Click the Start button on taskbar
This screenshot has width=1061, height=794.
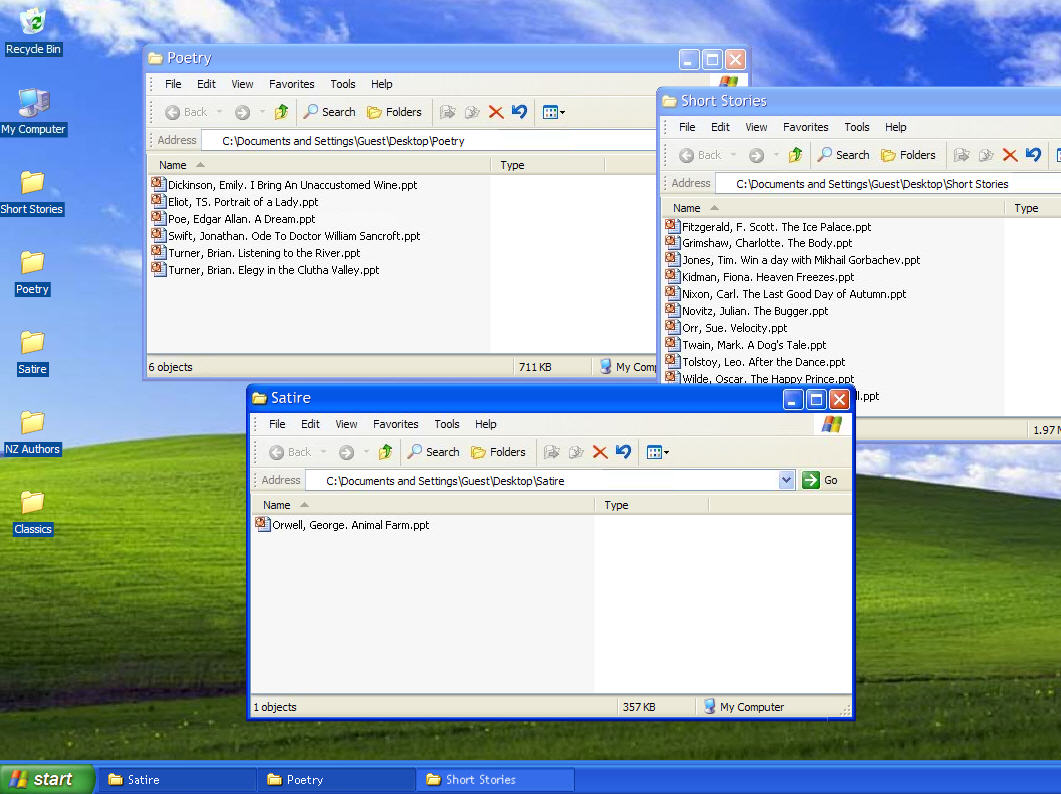[x=47, y=780]
